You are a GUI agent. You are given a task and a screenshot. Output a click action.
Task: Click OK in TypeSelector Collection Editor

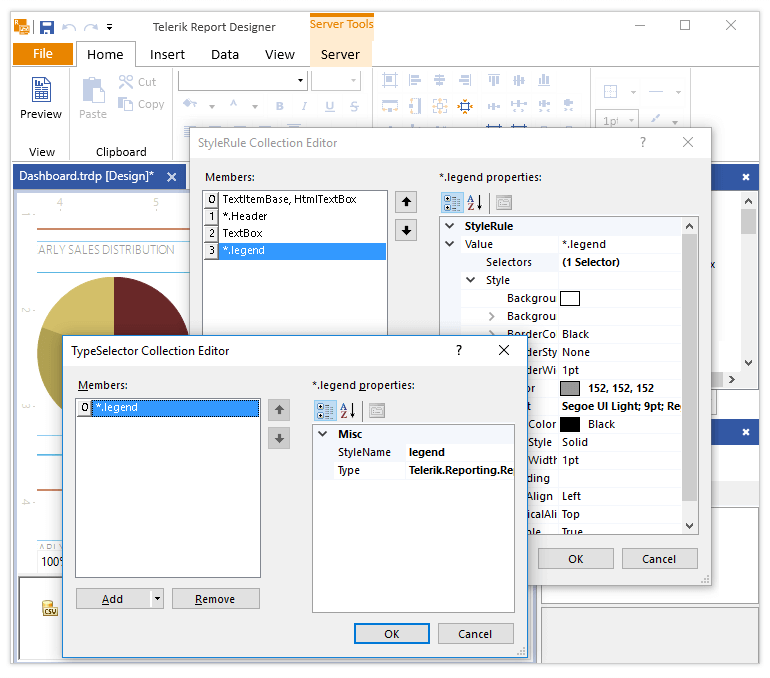392,634
